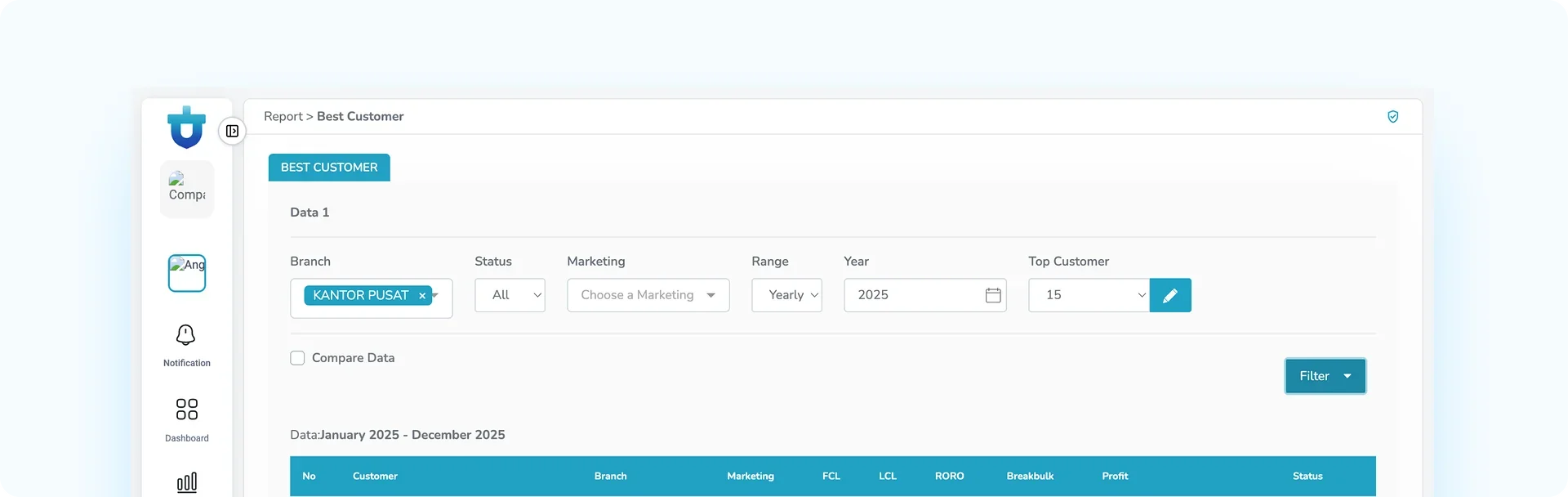Sort by the Profit column header
The image size is (1568, 497).
(1115, 477)
